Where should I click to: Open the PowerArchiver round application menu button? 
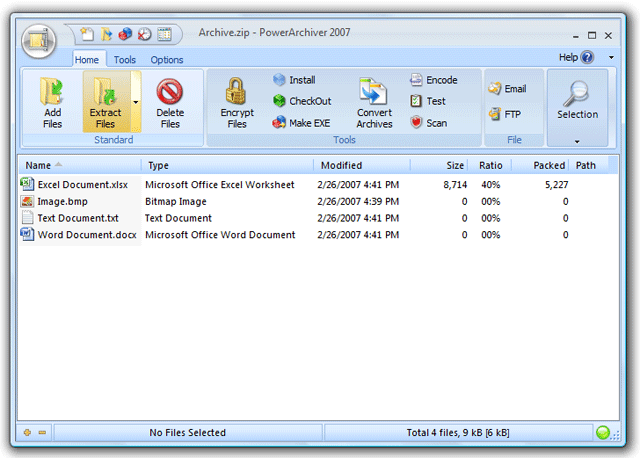point(39,41)
